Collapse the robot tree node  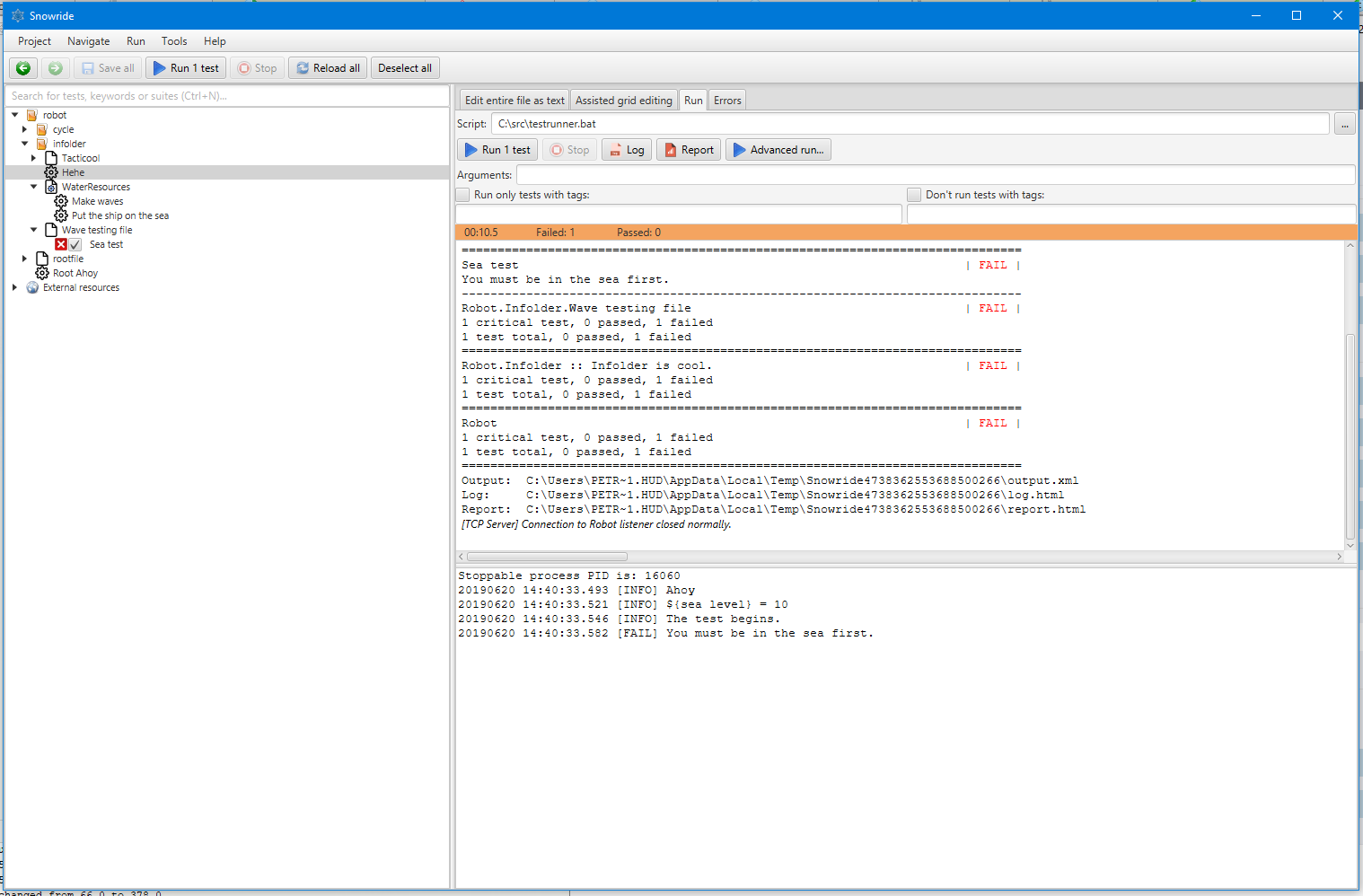(14, 115)
